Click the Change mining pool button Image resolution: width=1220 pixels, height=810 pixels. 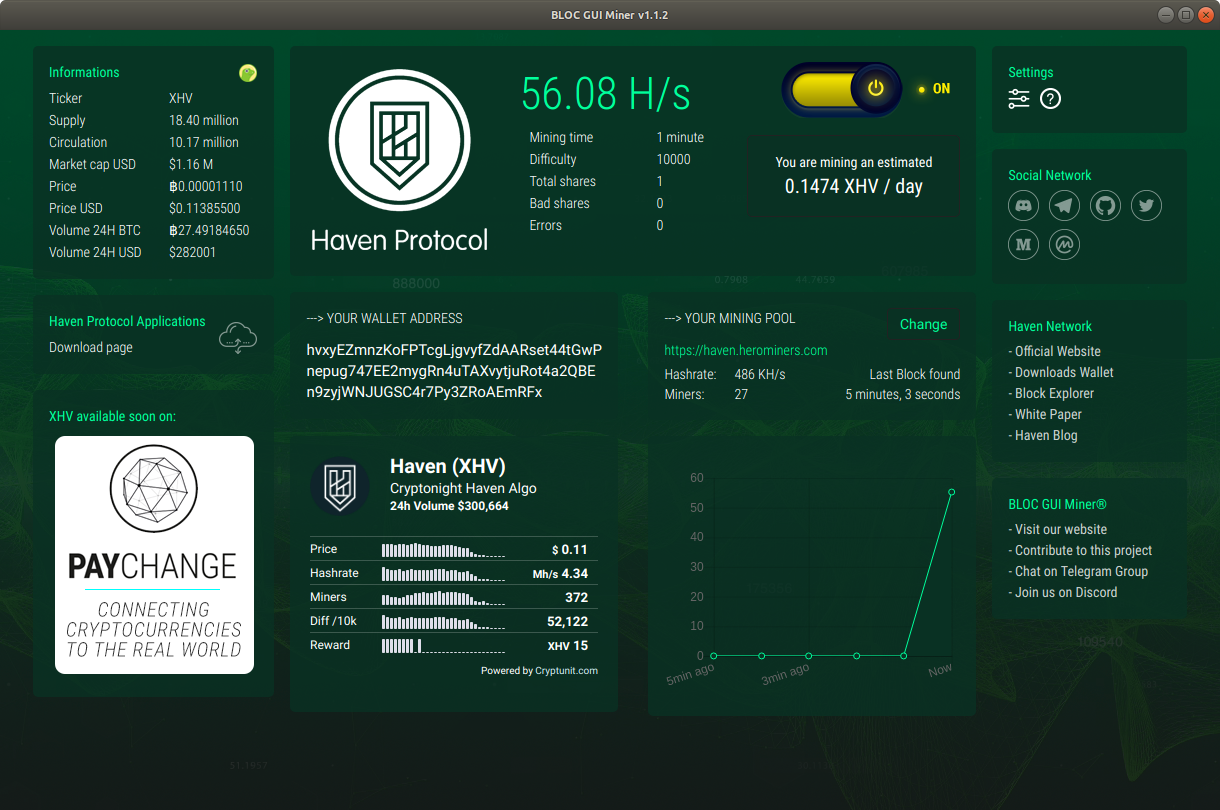click(923, 324)
